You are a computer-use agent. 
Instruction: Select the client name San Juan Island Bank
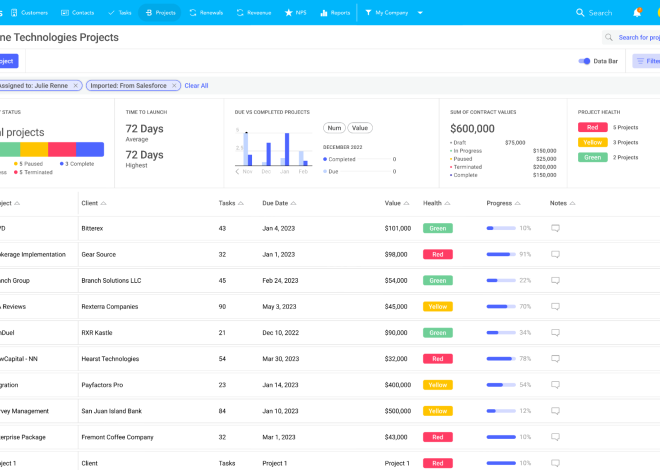(112, 411)
